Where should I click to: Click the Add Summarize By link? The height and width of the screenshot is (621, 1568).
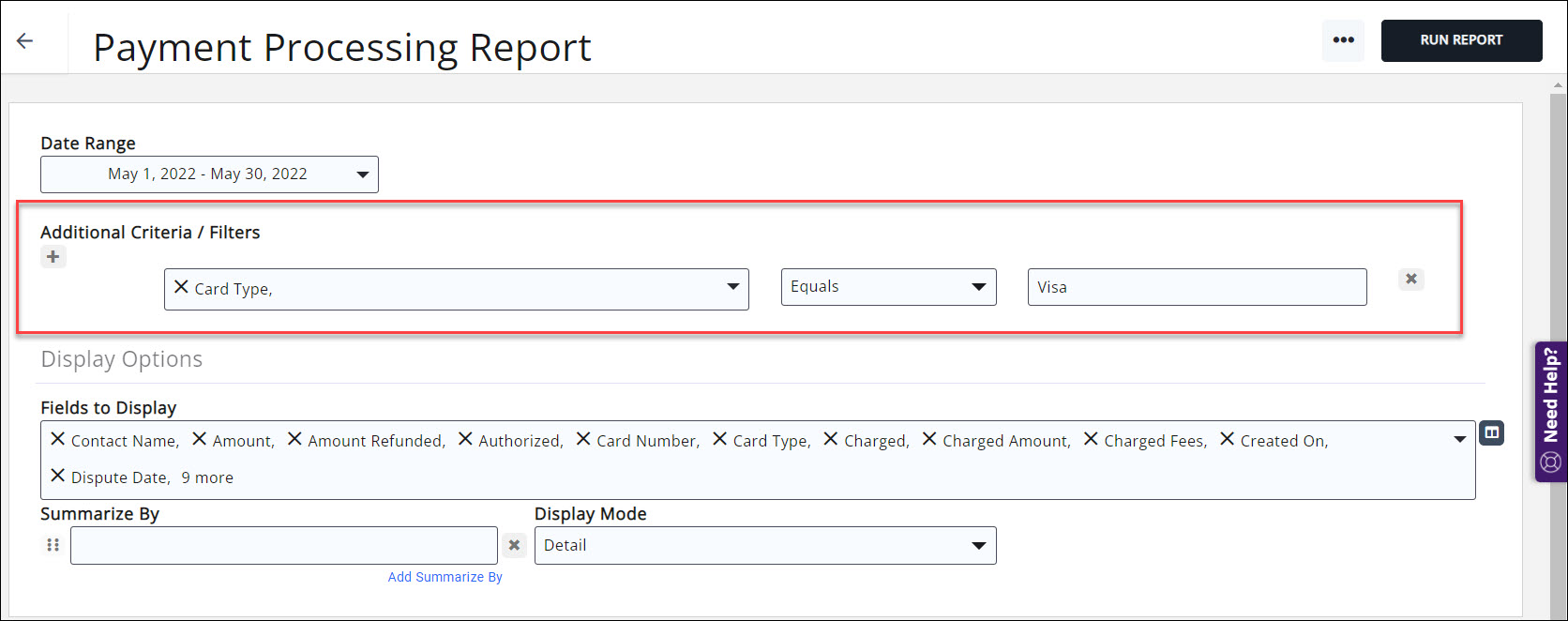coord(445,577)
